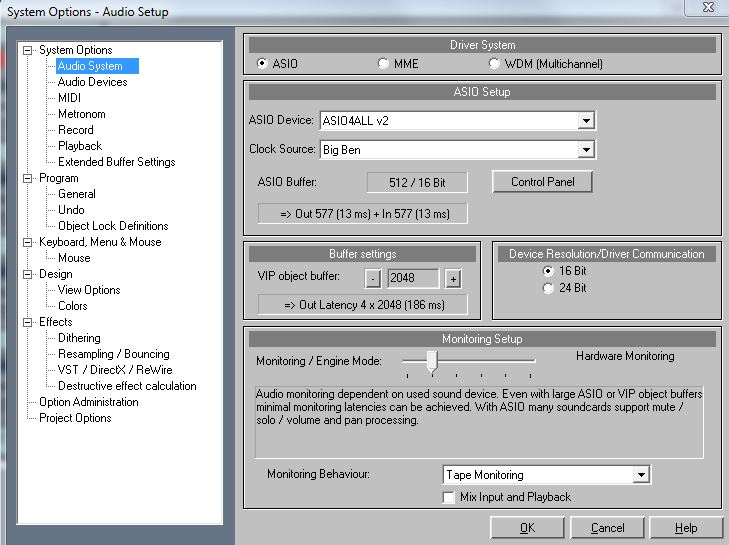Collapse the Design tree node
The image size is (729, 545).
click(x=28, y=274)
